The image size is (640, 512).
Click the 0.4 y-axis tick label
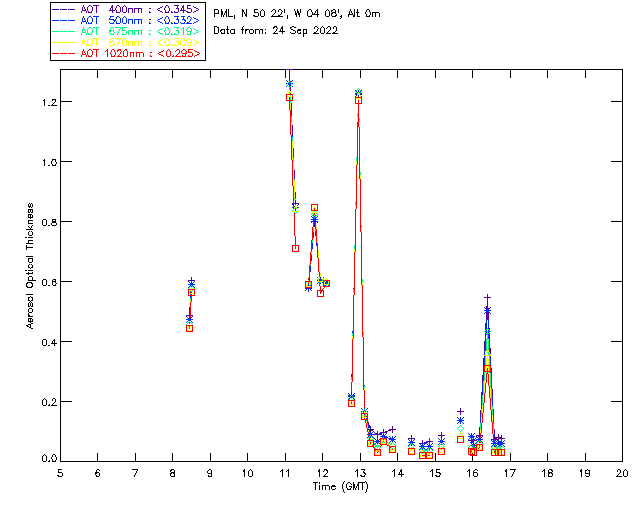pos(49,342)
